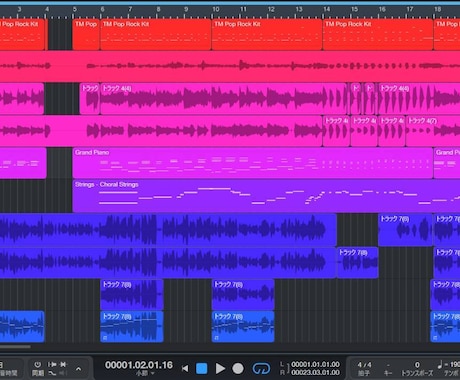
Task: Select the short TM Pop clip at bar 5
Action: tap(86, 34)
